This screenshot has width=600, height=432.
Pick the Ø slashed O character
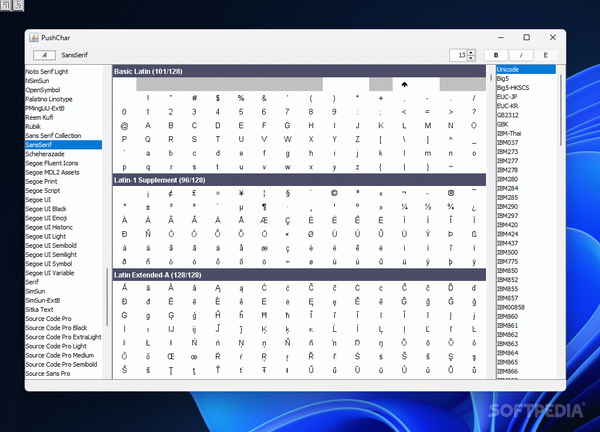click(x=311, y=234)
